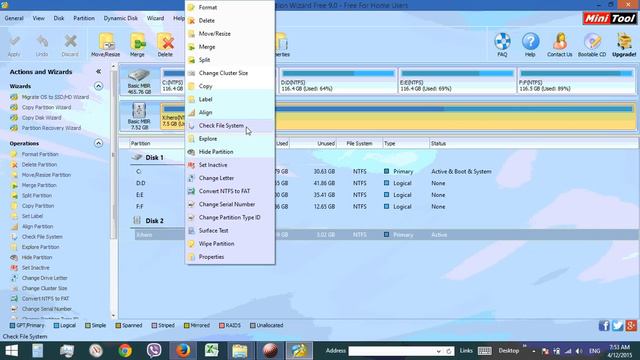Image resolution: width=640 pixels, height=360 pixels.
Task: Open Firefox from the taskbar
Action: point(183,351)
